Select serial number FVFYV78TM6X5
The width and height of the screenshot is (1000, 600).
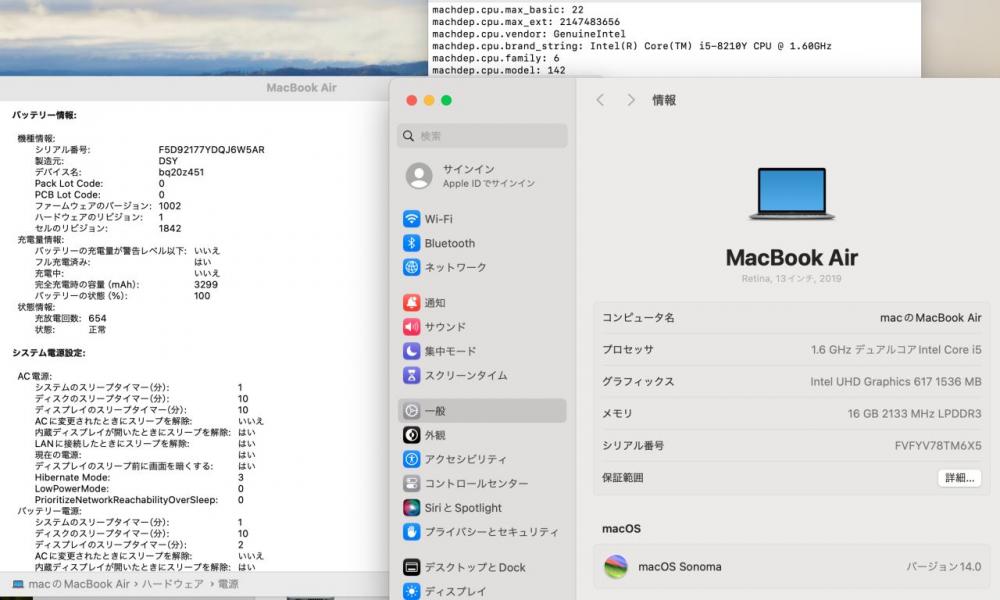point(938,446)
